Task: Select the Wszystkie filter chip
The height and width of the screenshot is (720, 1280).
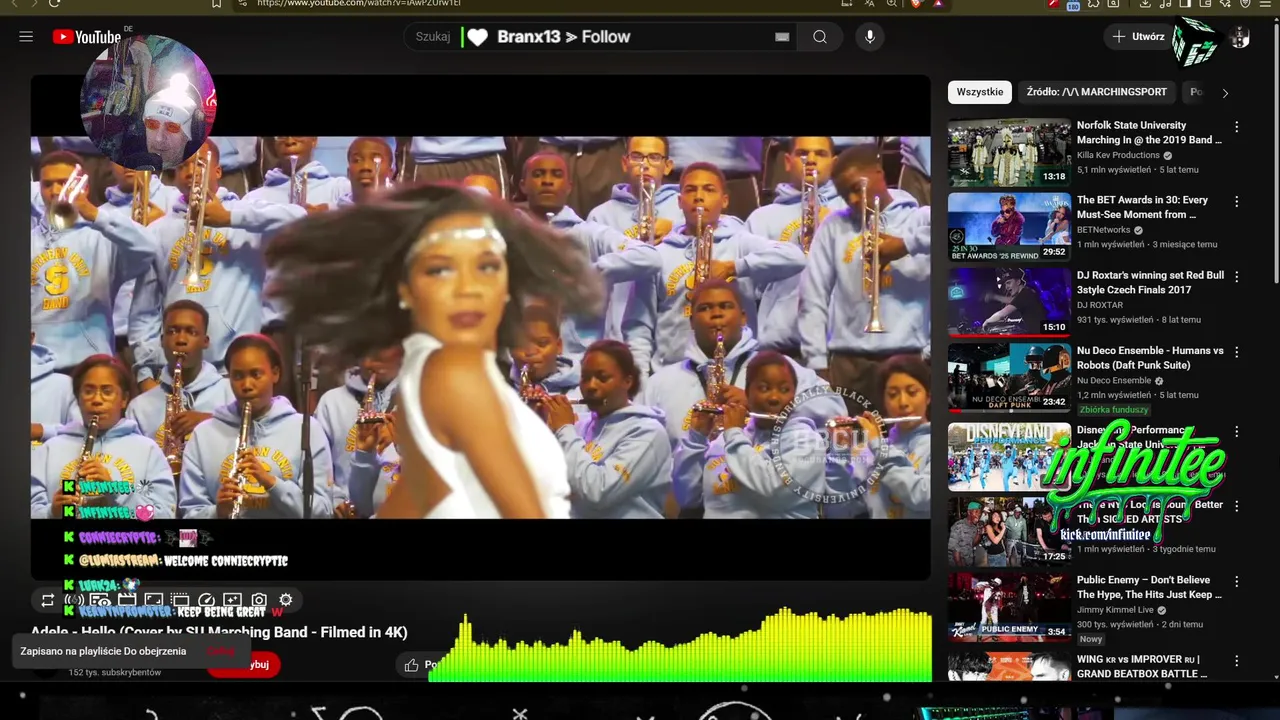Action: [x=980, y=92]
